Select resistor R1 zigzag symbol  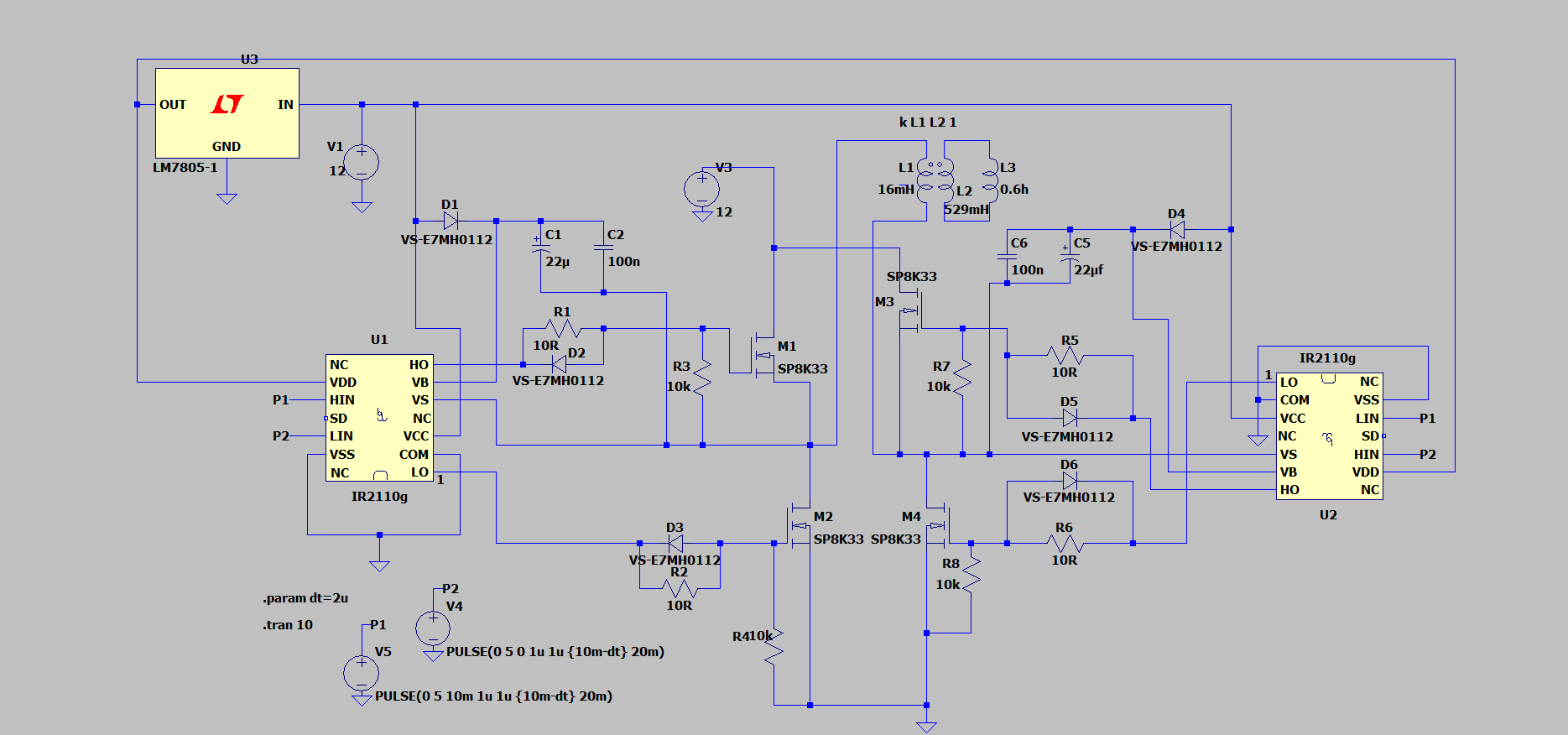(563, 328)
